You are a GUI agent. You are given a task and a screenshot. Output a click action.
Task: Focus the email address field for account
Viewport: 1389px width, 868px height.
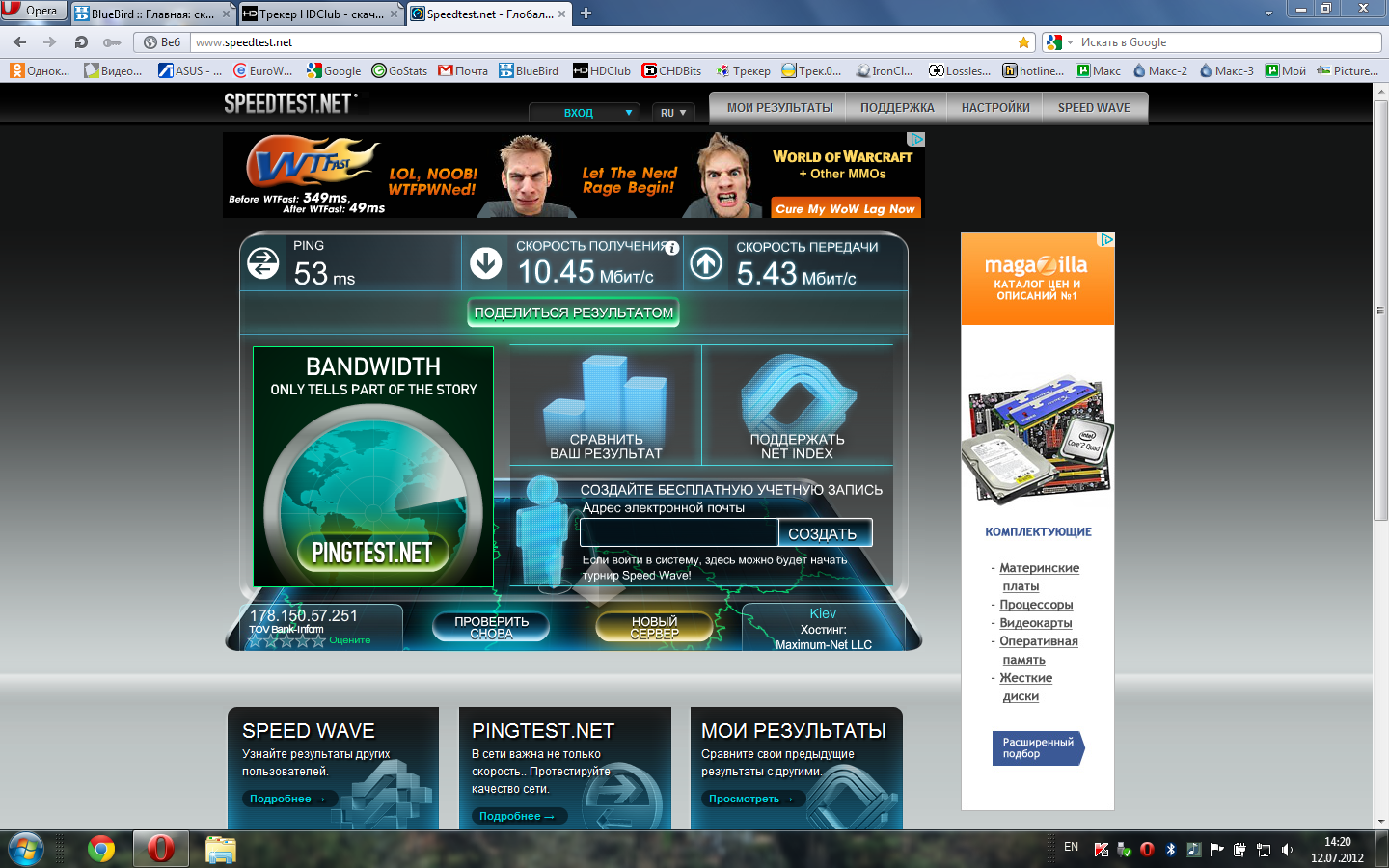pos(679,532)
